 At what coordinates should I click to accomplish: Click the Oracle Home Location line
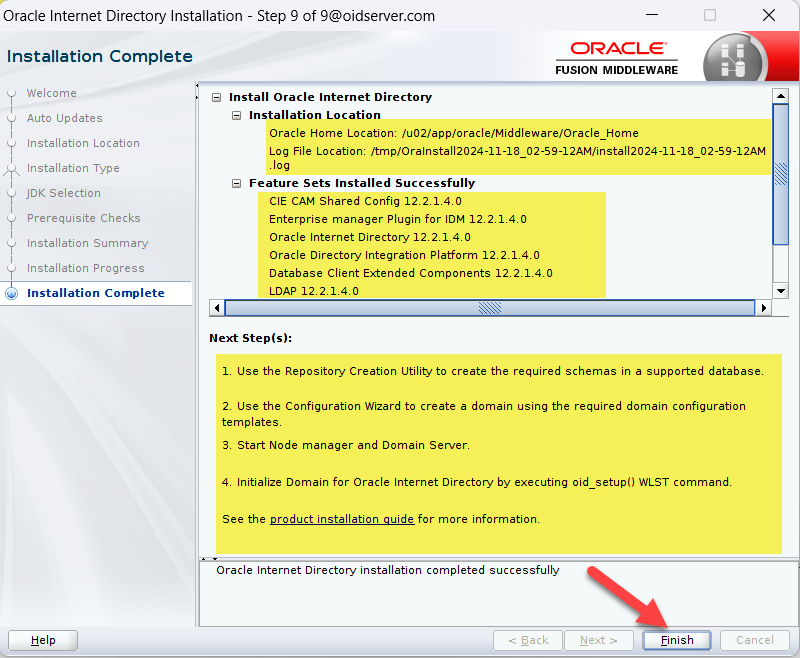(454, 133)
